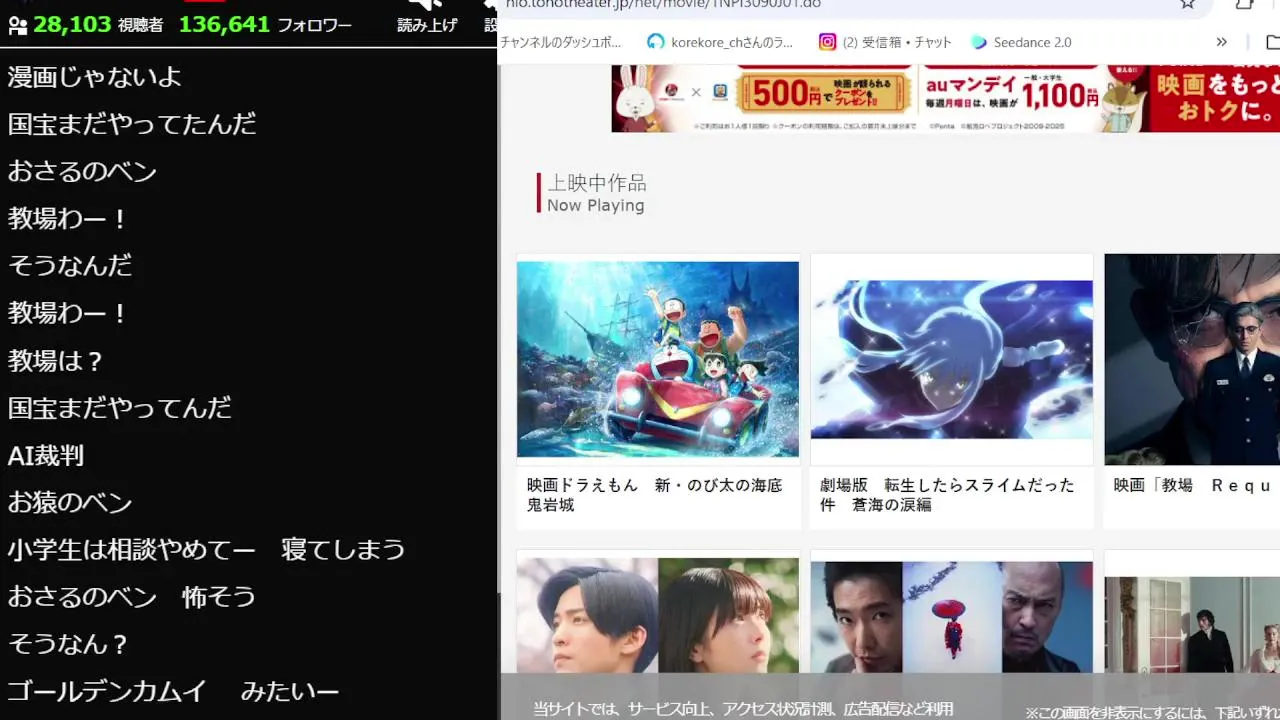The image size is (1280, 720).
Task: Open the 教場 Requiem movie poster
Action: click(1192, 359)
